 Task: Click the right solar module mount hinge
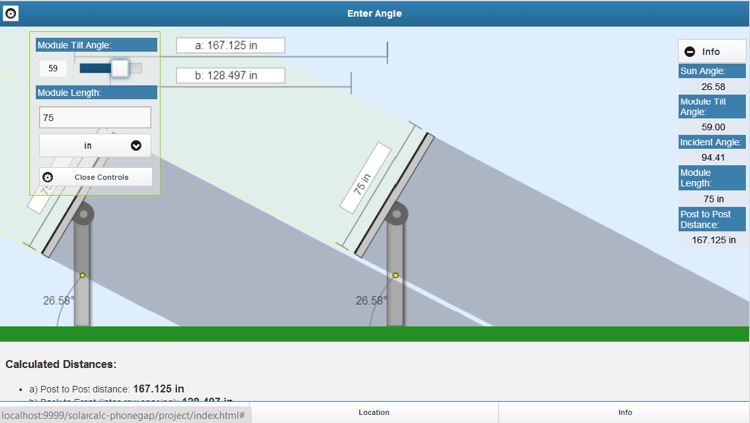click(x=397, y=214)
